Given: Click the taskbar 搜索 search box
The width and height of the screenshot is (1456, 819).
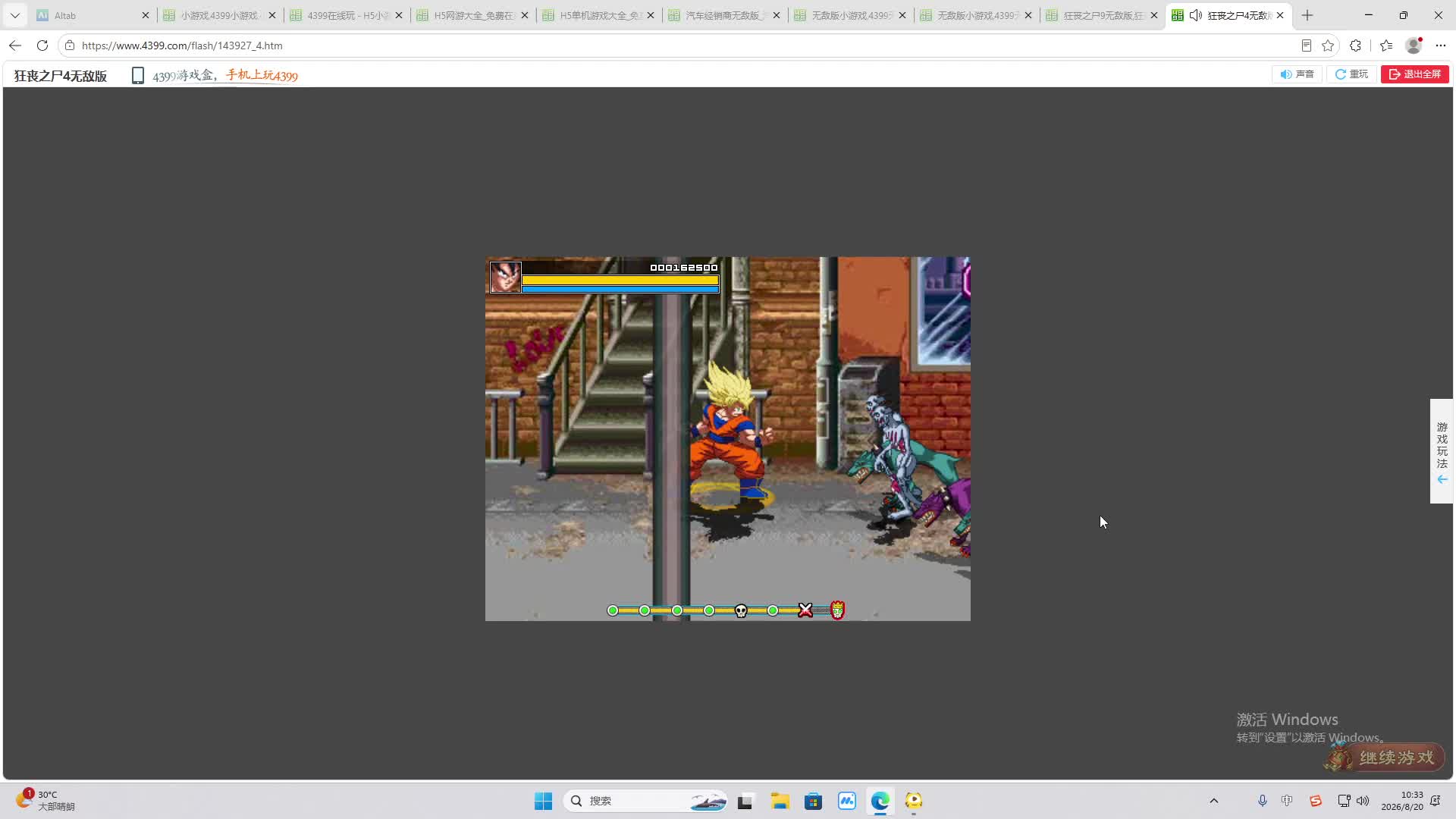Looking at the screenshot, I should point(646,801).
